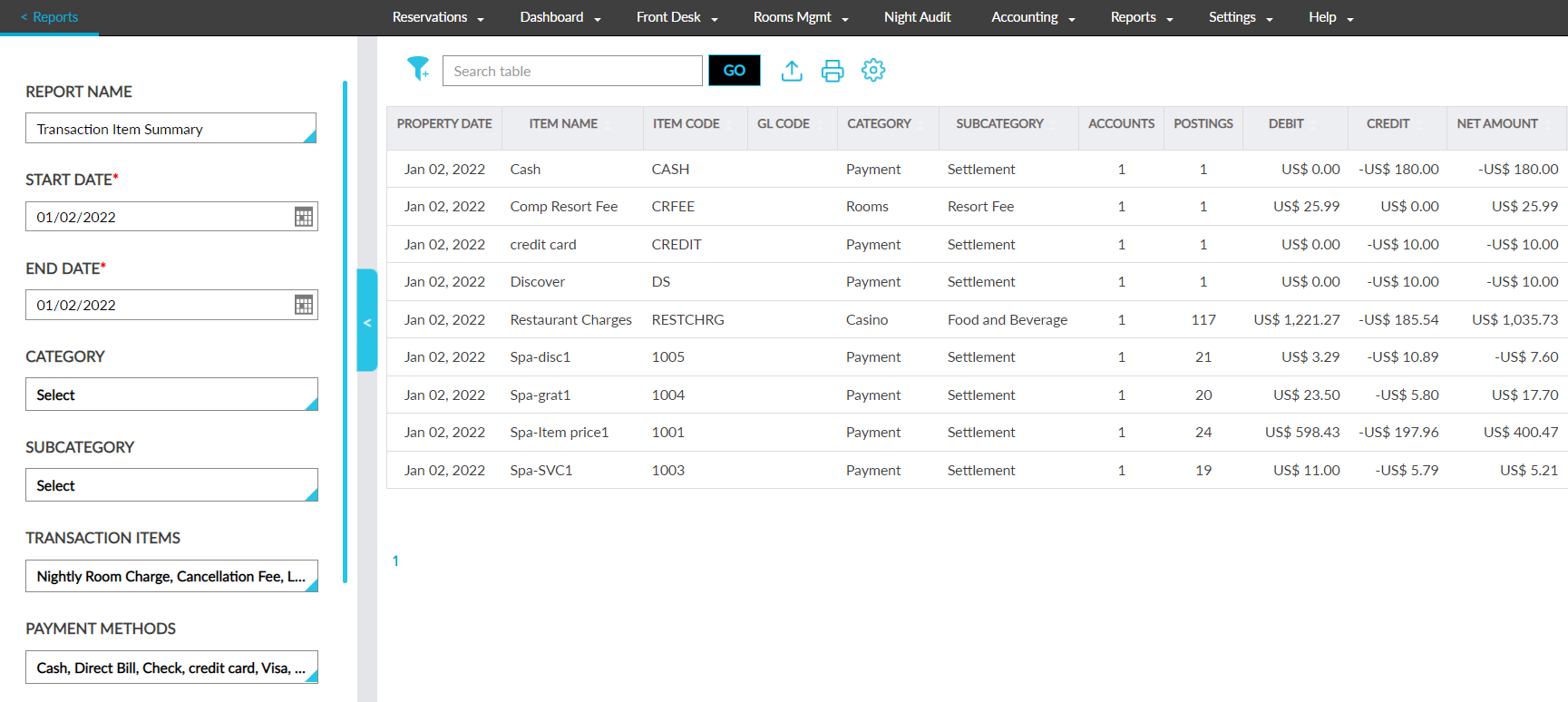1568x702 pixels.
Task: Click the US$ 400.47 net amount
Action: point(1521,433)
